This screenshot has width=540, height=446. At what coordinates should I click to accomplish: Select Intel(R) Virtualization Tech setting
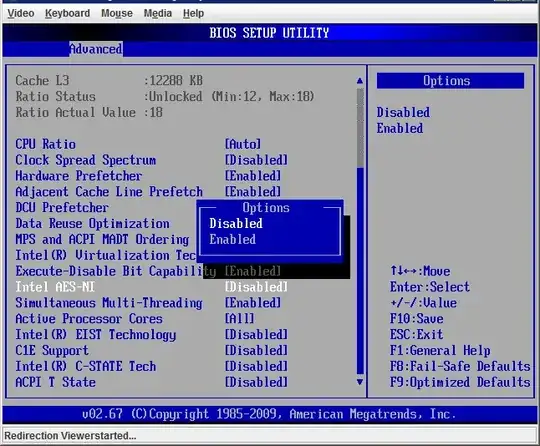105,255
